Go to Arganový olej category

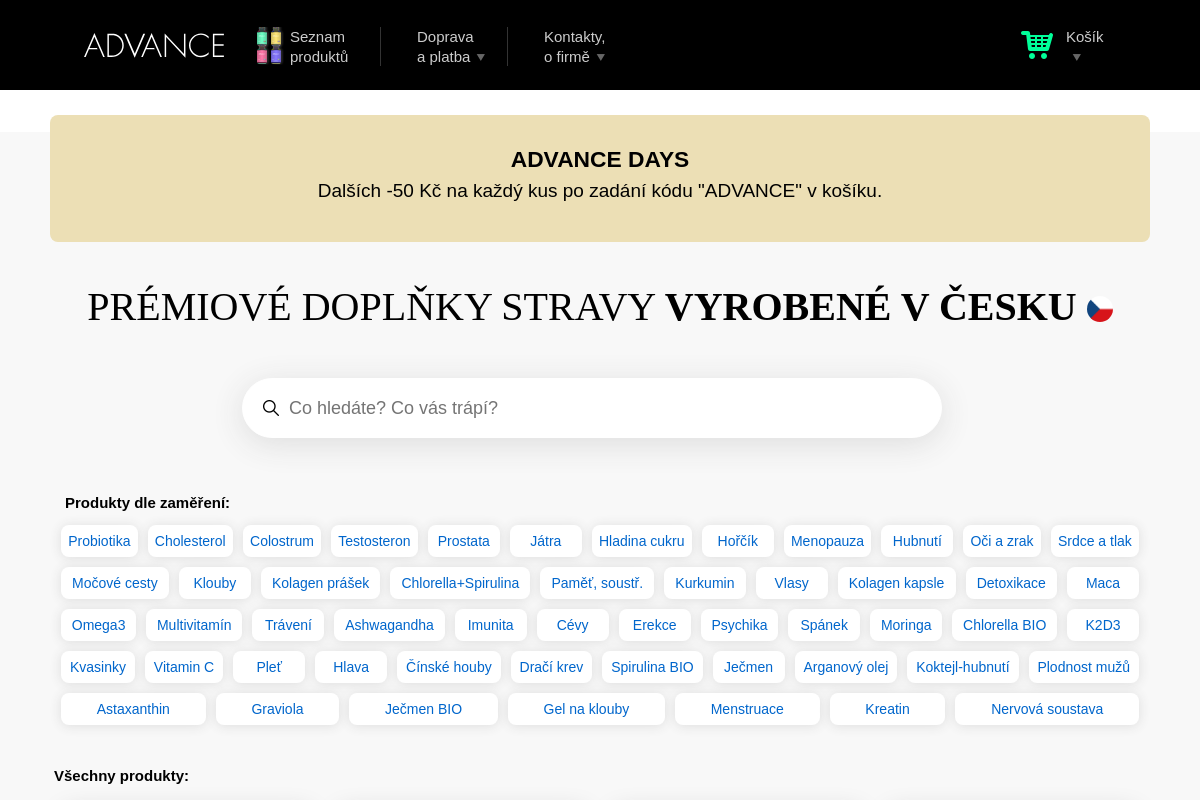[x=846, y=667]
